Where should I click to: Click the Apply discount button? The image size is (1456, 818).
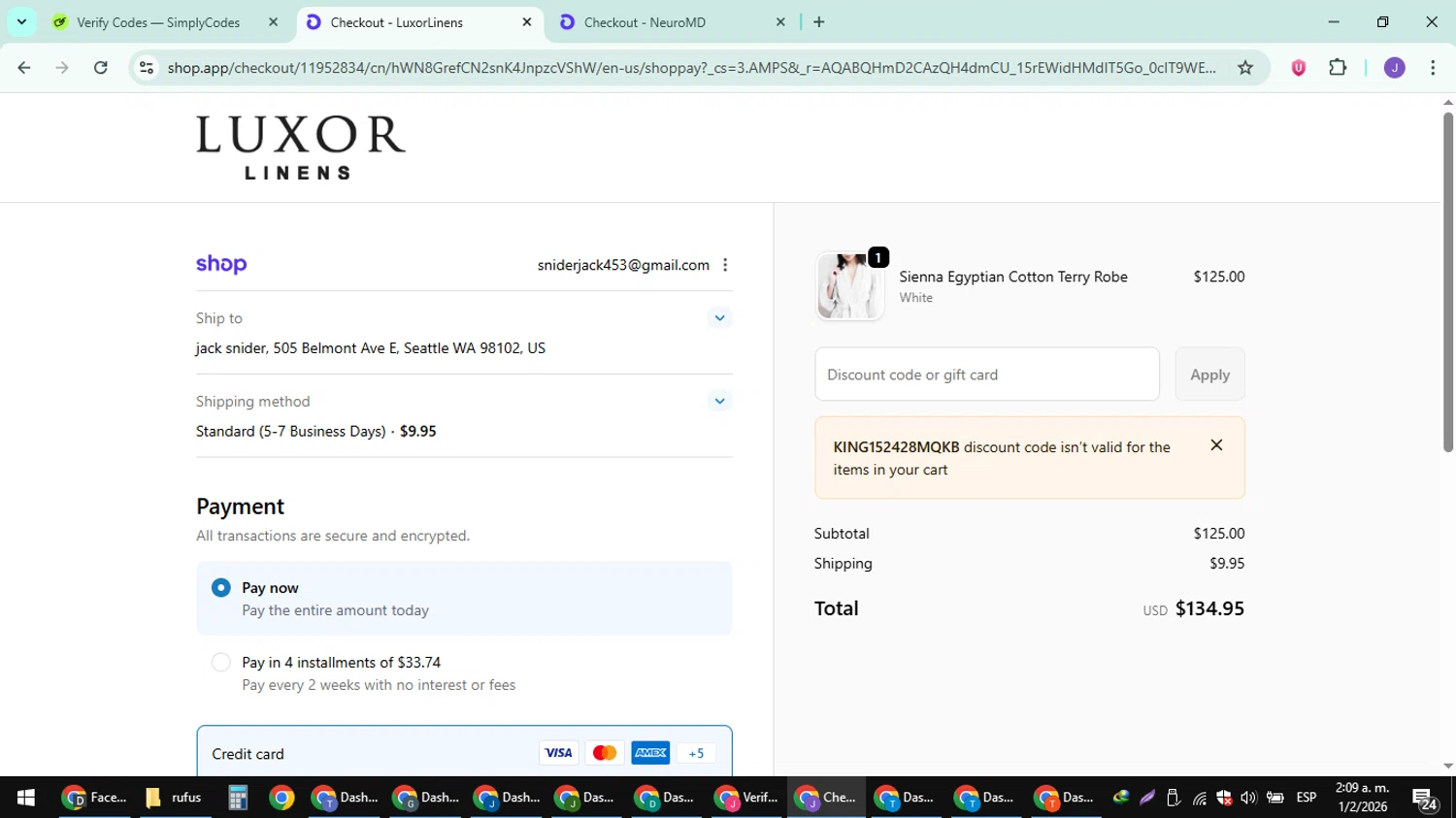tap(1209, 375)
